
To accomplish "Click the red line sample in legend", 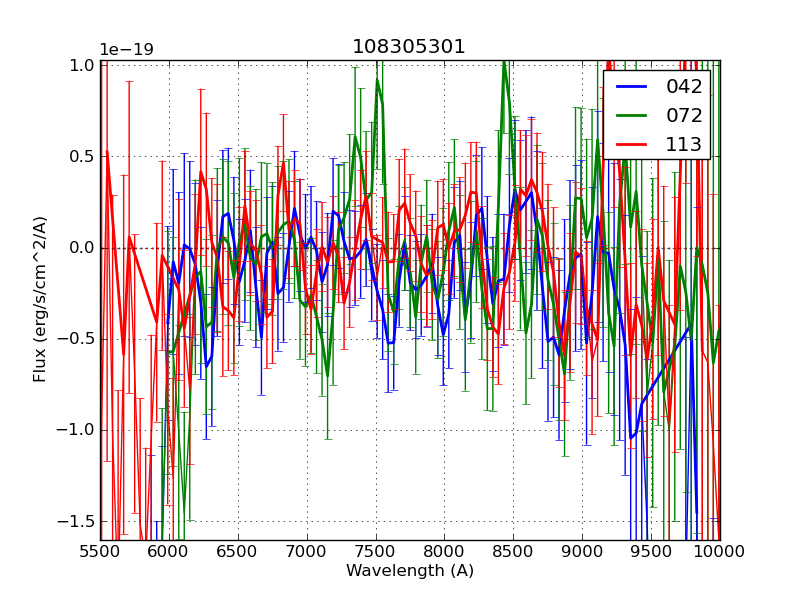I will click(x=632, y=145).
